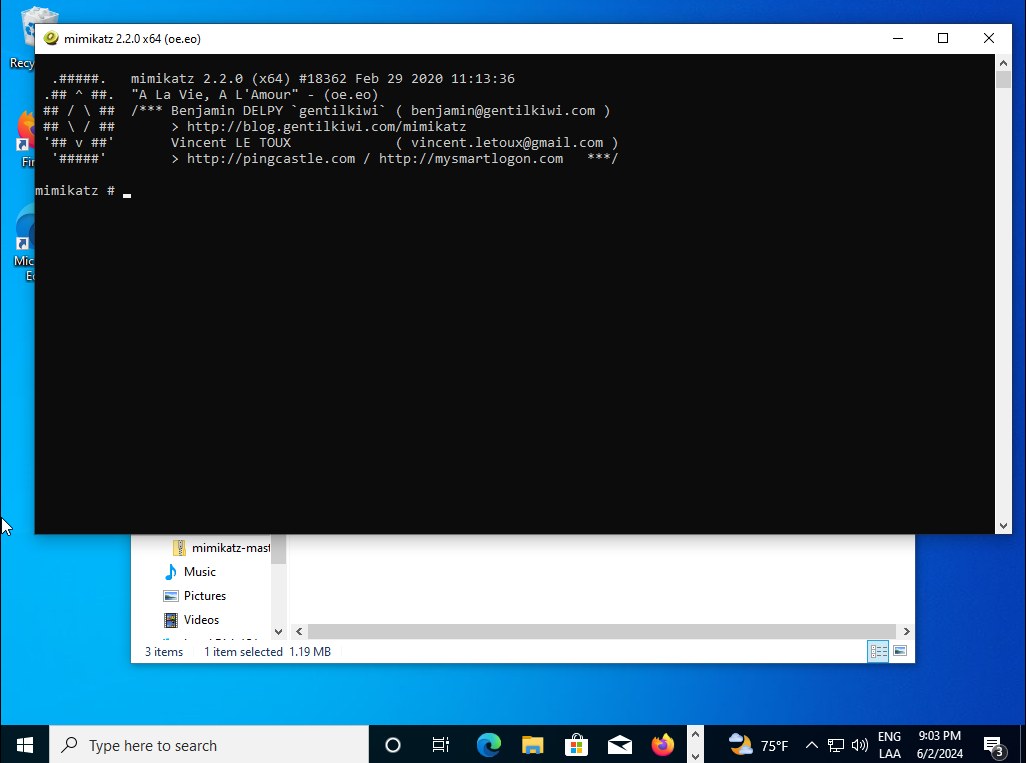The image size is (1026, 763).
Task: Expand the taskbar overflow chevron
Action: [694, 744]
